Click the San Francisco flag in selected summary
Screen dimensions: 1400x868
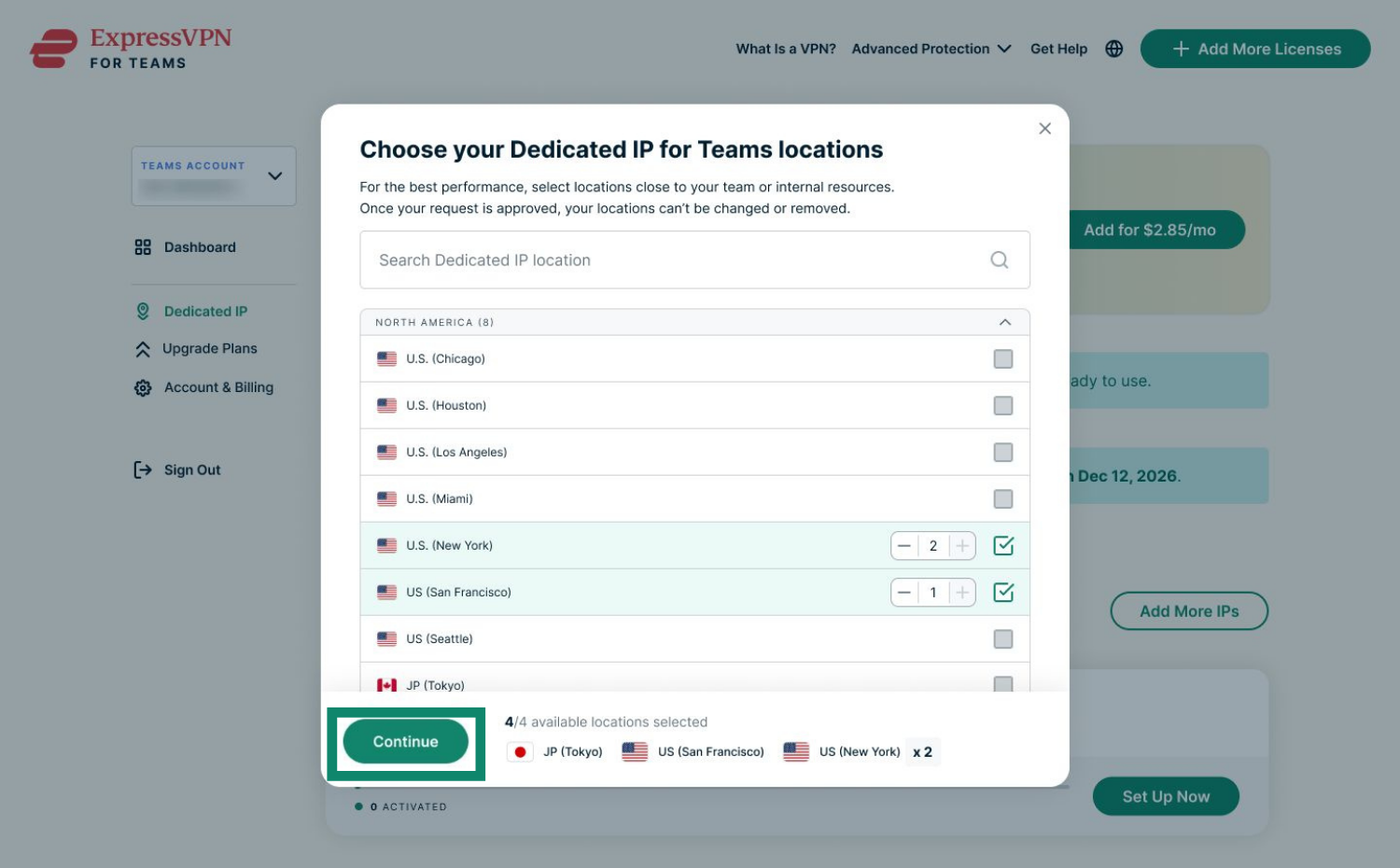pyautogui.click(x=635, y=752)
